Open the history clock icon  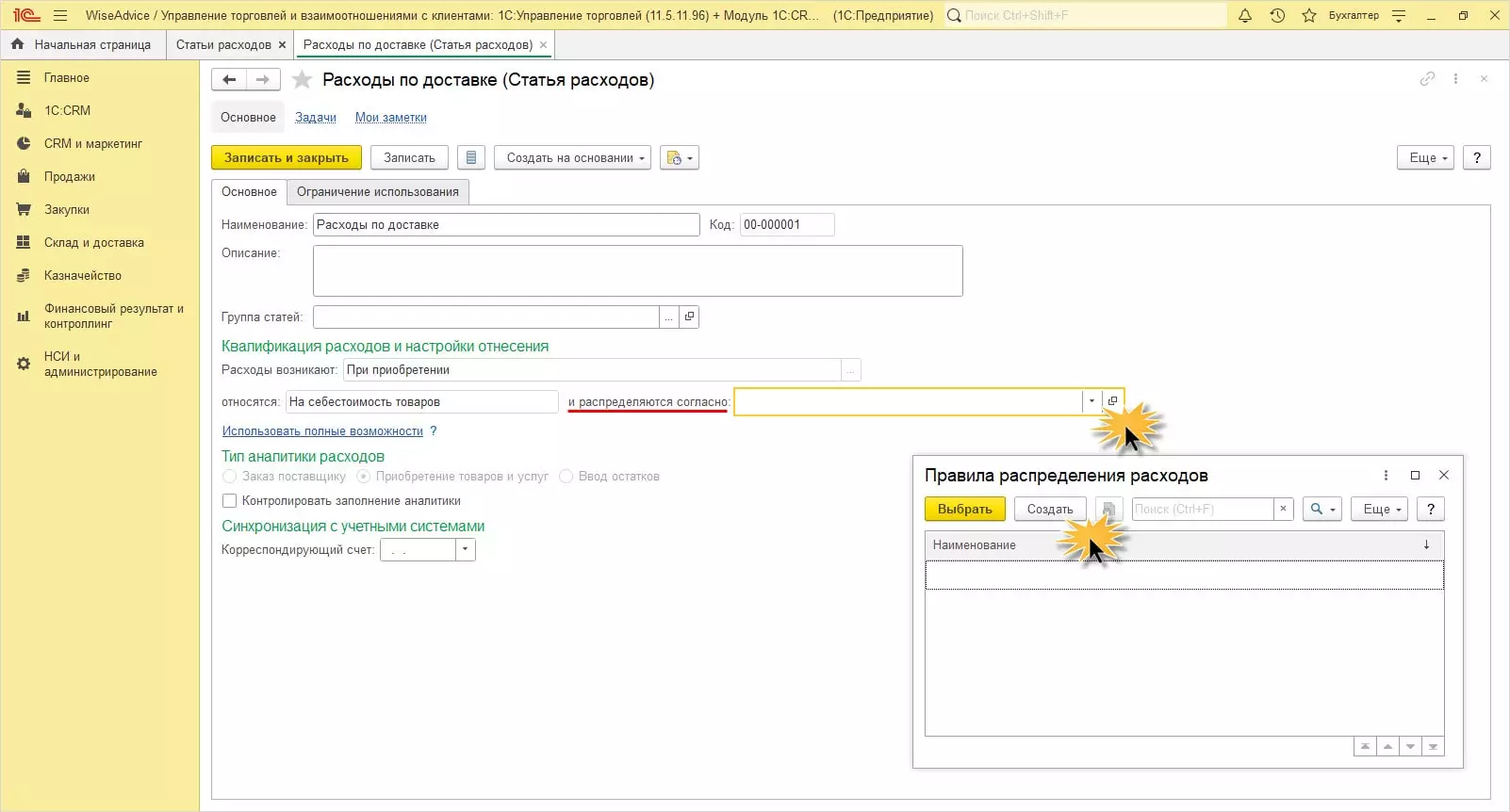tap(1277, 15)
